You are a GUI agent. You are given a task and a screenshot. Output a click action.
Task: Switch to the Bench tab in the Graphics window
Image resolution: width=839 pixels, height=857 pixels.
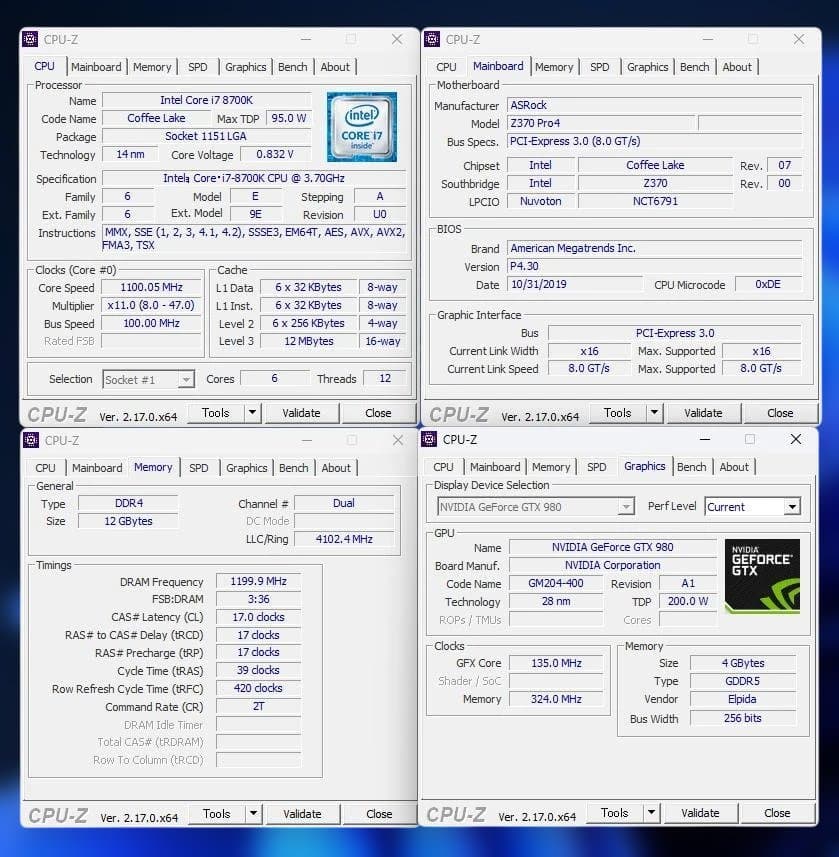click(692, 466)
